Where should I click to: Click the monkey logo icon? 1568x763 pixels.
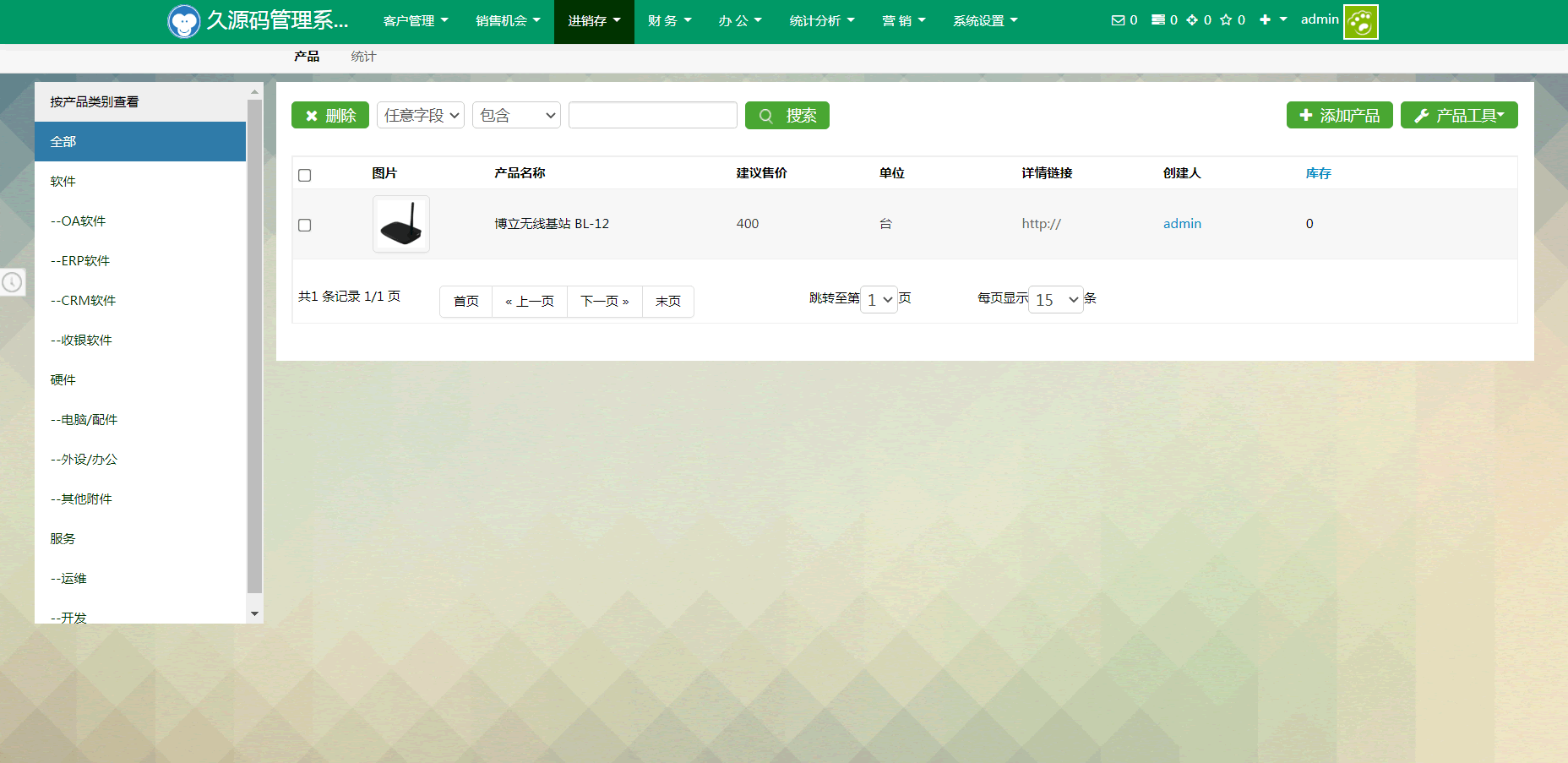(x=183, y=21)
